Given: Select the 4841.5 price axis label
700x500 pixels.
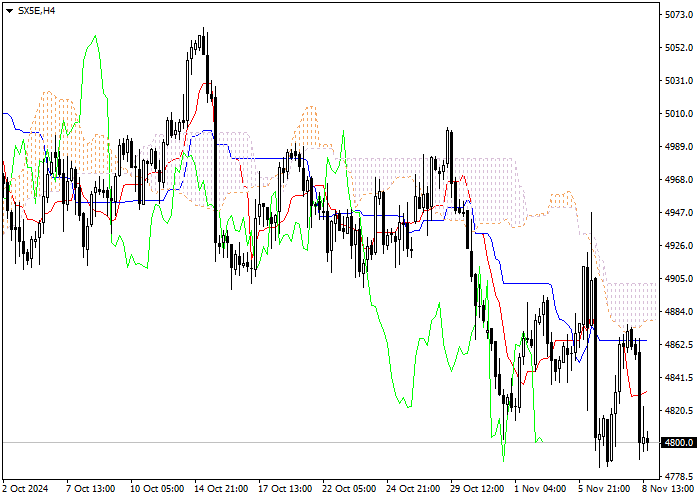Looking at the screenshot, I should tap(679, 378).
